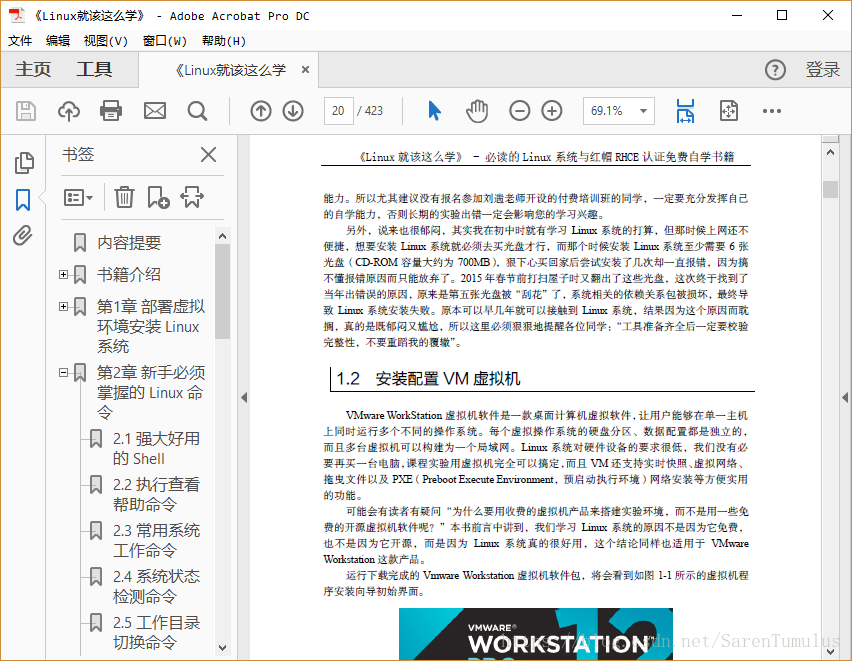This screenshot has width=852, height=661.
Task: Find current bookmark icon
Action: (192, 197)
